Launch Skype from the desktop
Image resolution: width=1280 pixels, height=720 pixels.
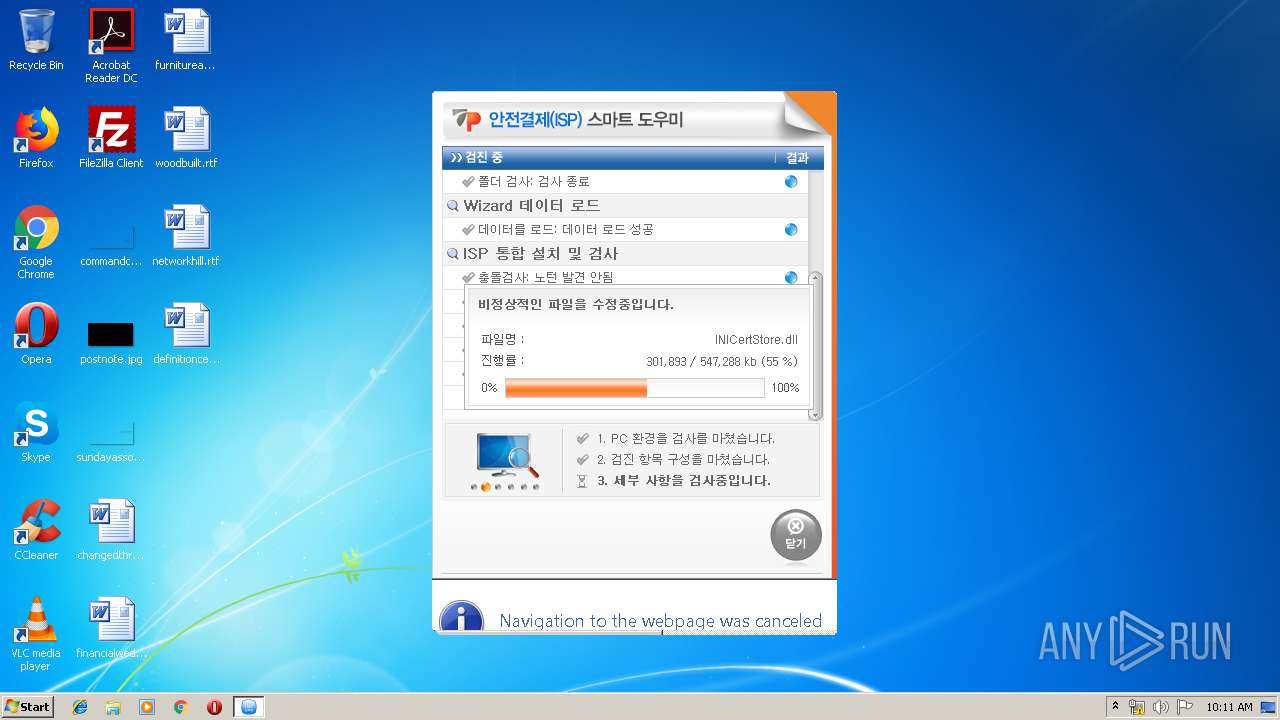click(36, 432)
